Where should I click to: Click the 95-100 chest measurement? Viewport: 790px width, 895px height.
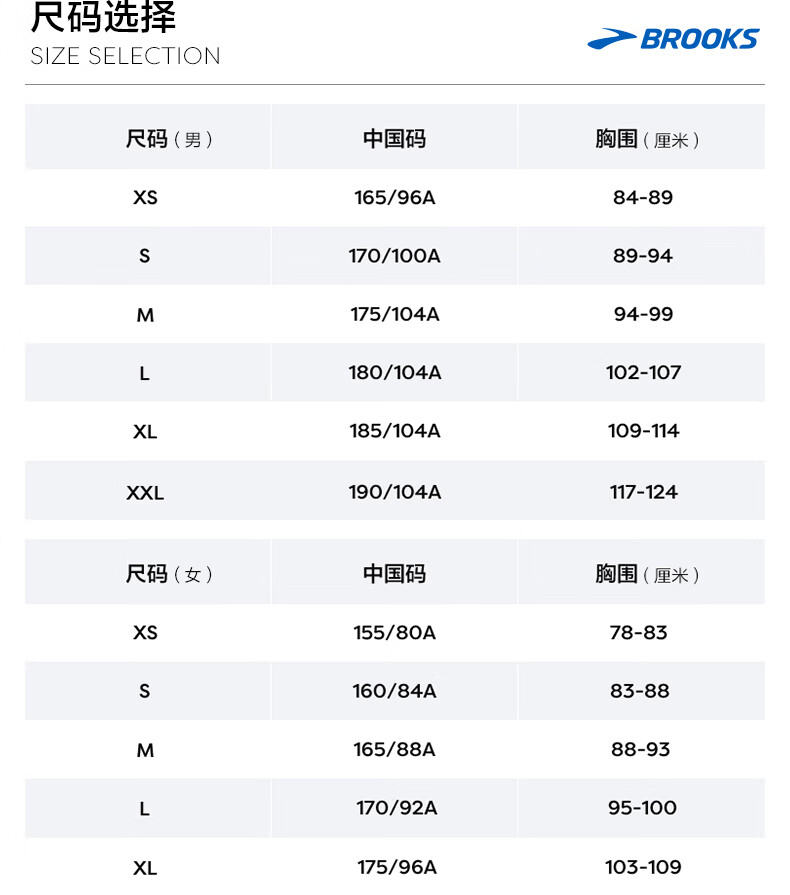tap(642, 808)
